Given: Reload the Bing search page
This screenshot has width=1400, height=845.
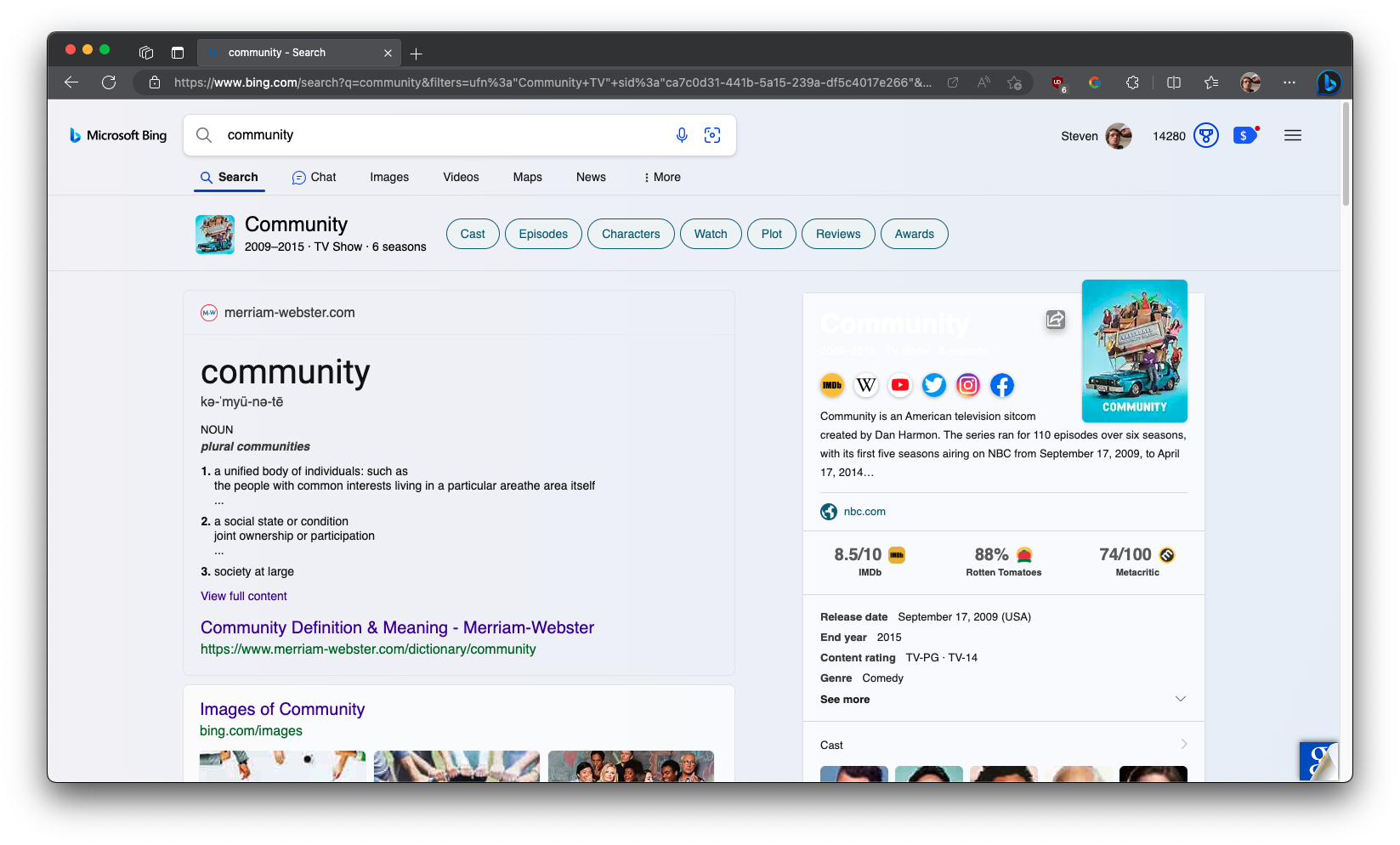Looking at the screenshot, I should pos(109,82).
